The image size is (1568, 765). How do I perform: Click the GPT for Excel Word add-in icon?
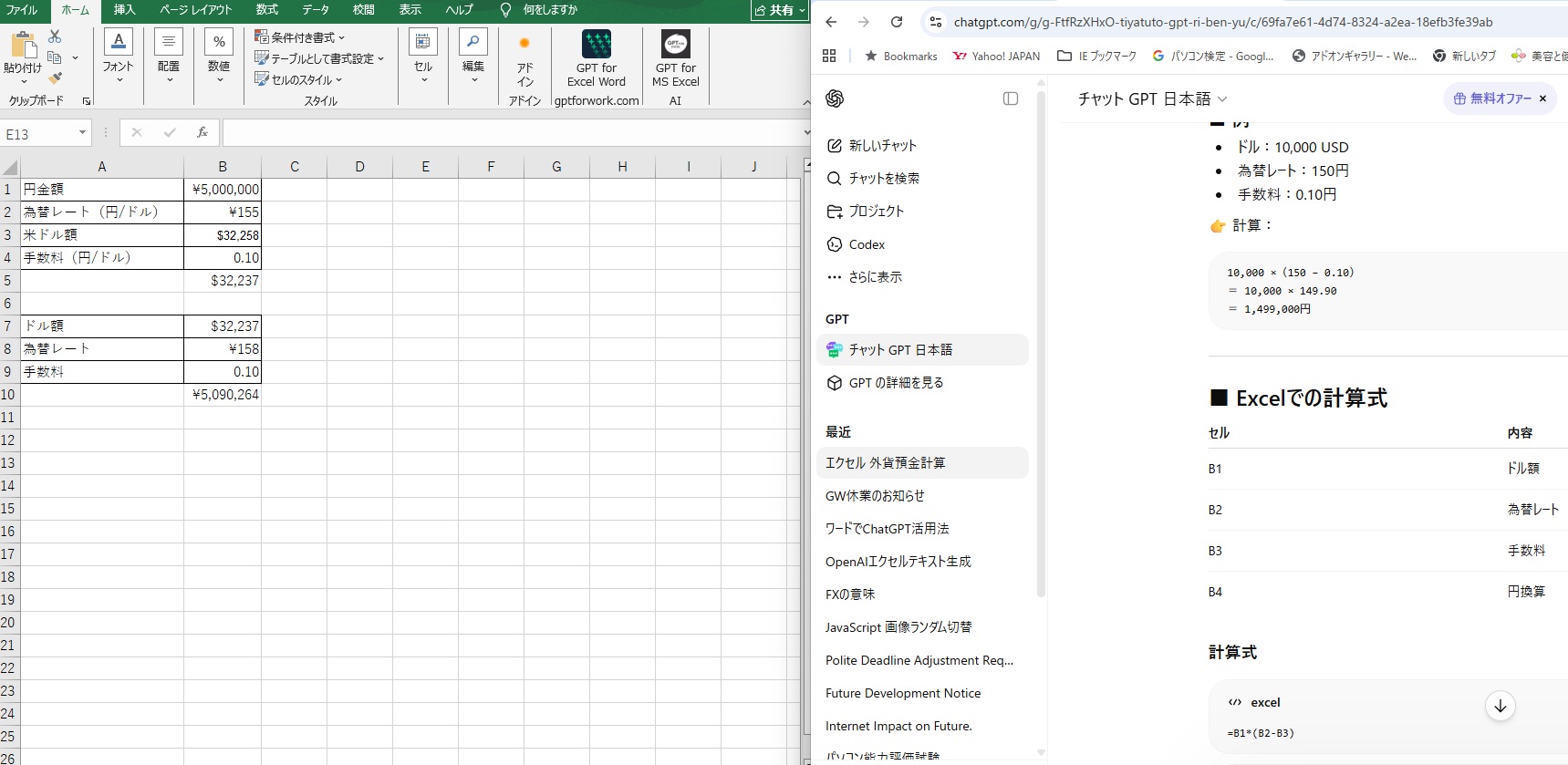pyautogui.click(x=597, y=44)
